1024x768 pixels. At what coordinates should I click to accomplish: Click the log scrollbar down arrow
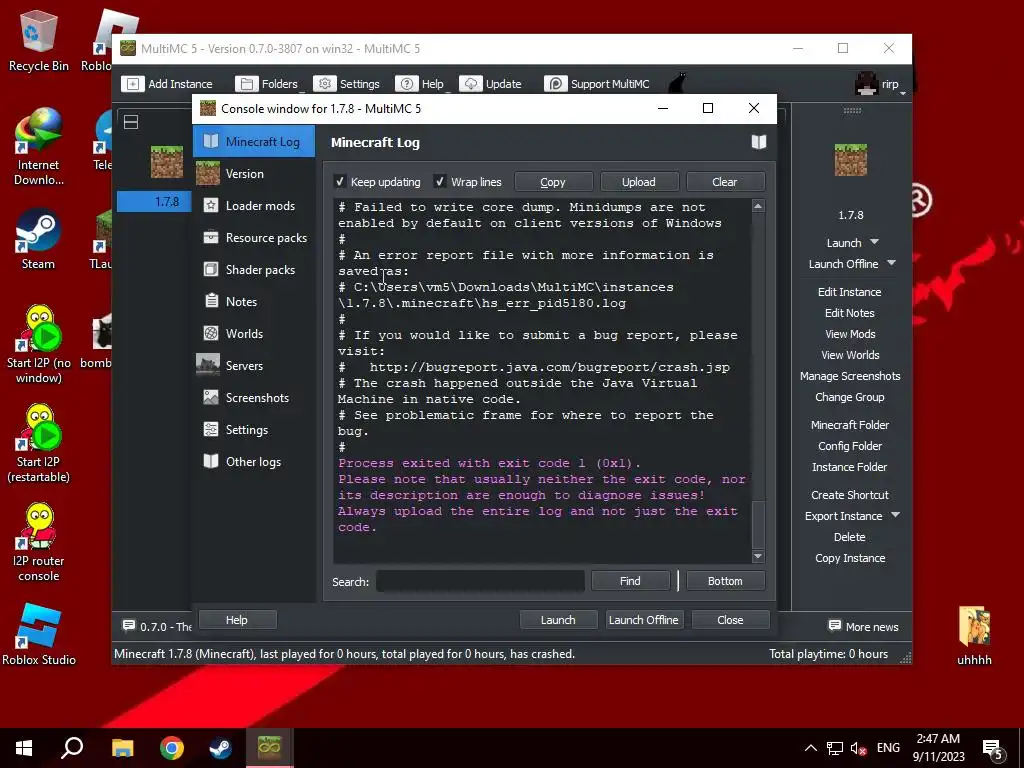coord(758,556)
